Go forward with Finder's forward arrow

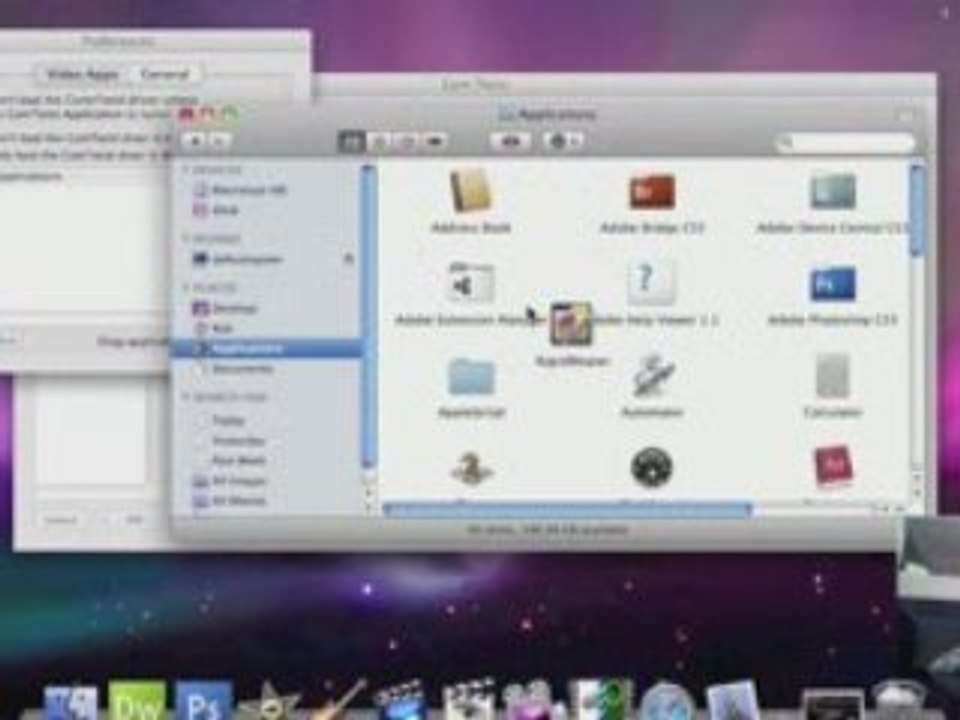click(x=219, y=141)
